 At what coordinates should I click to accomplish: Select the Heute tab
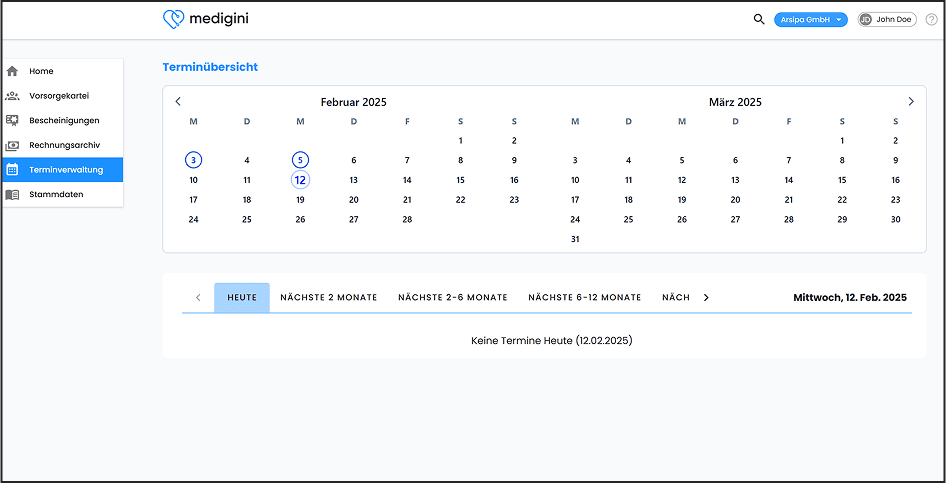pyautogui.click(x=242, y=297)
